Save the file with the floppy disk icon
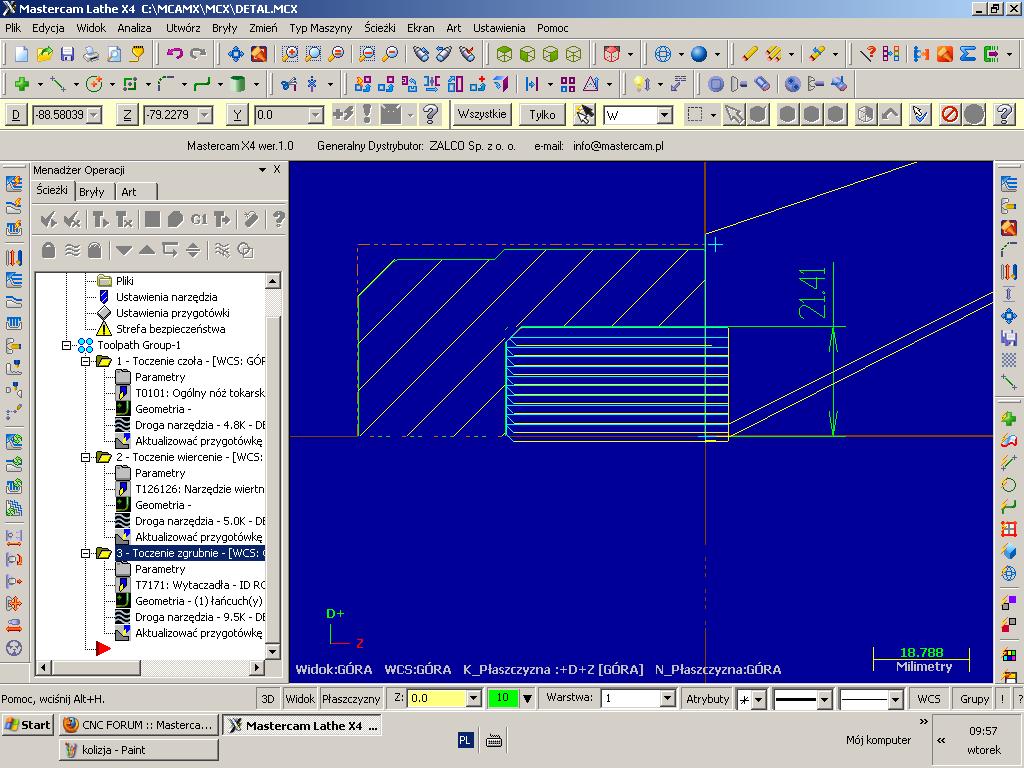The width and height of the screenshot is (1024, 768). point(67,54)
